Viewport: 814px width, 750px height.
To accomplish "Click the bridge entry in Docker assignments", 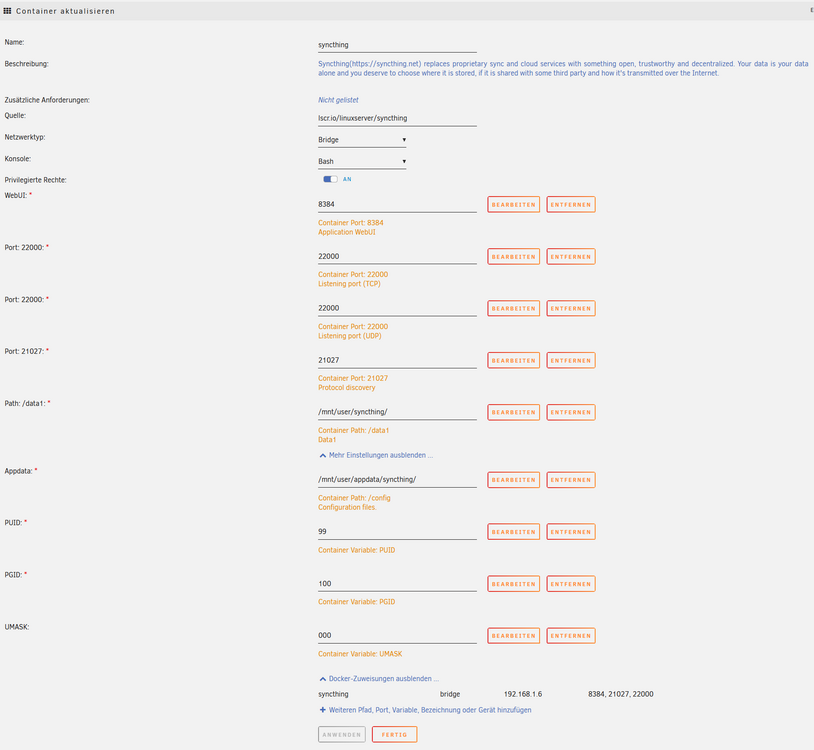I will point(450,694).
